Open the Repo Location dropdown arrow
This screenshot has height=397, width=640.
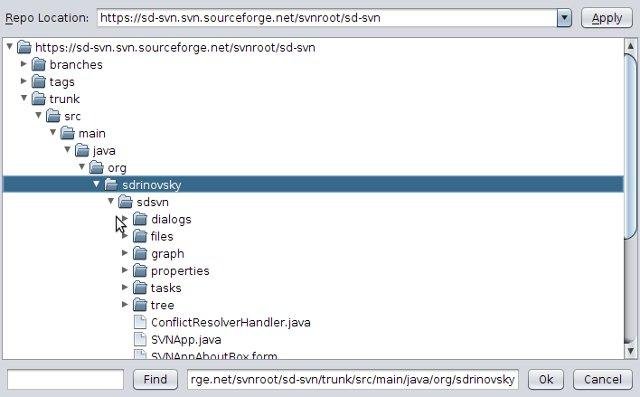tap(564, 18)
